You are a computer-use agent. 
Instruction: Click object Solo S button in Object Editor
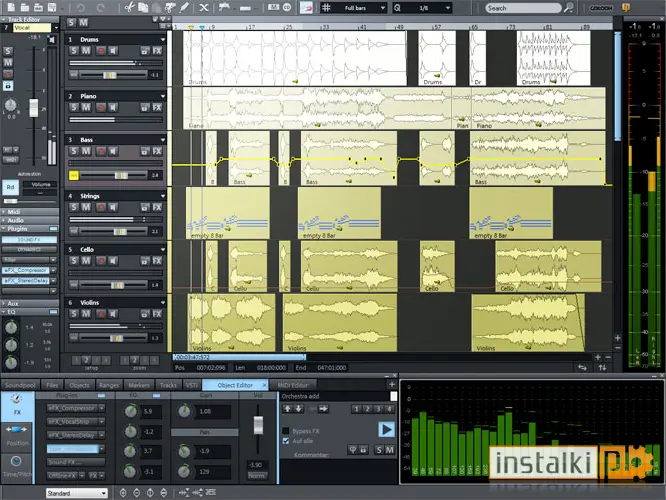(x=379, y=450)
